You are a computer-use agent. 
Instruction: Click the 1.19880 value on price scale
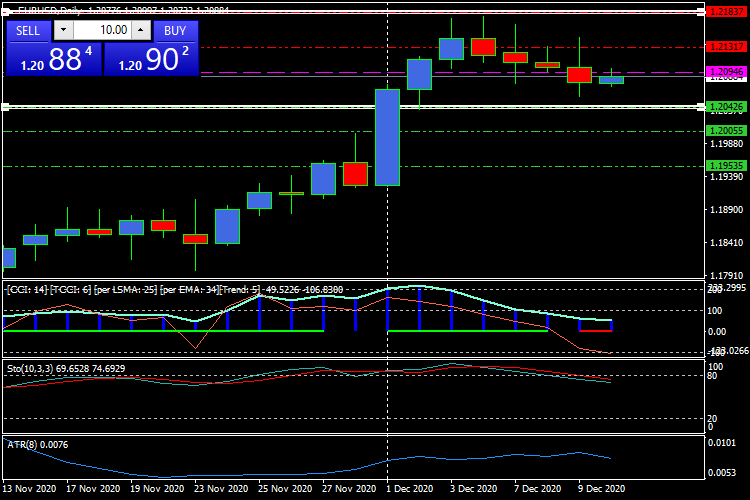727,144
